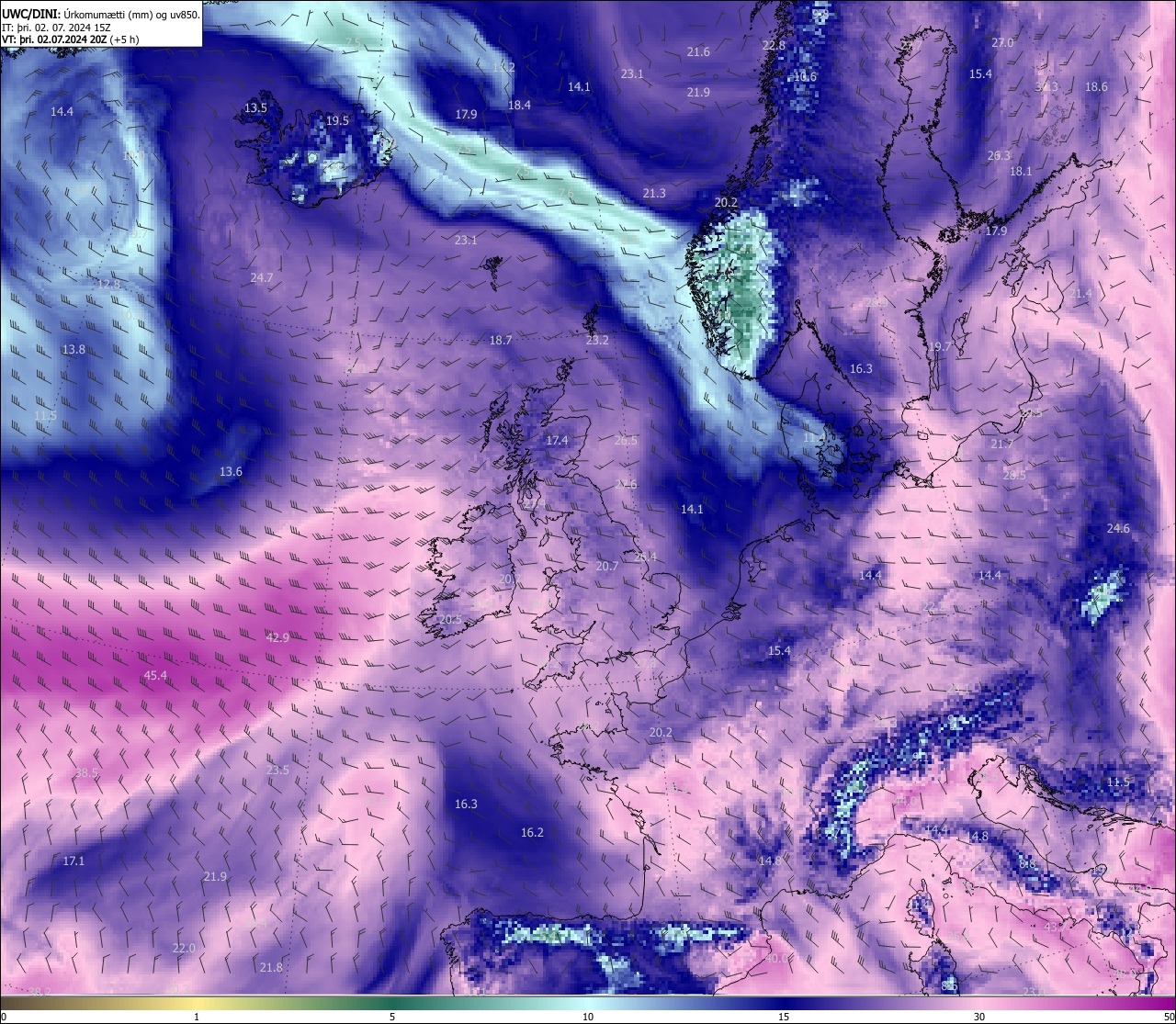Image resolution: width=1176 pixels, height=1024 pixels.
Task: Click the 13.5 value near Iceland
Action: (x=255, y=107)
